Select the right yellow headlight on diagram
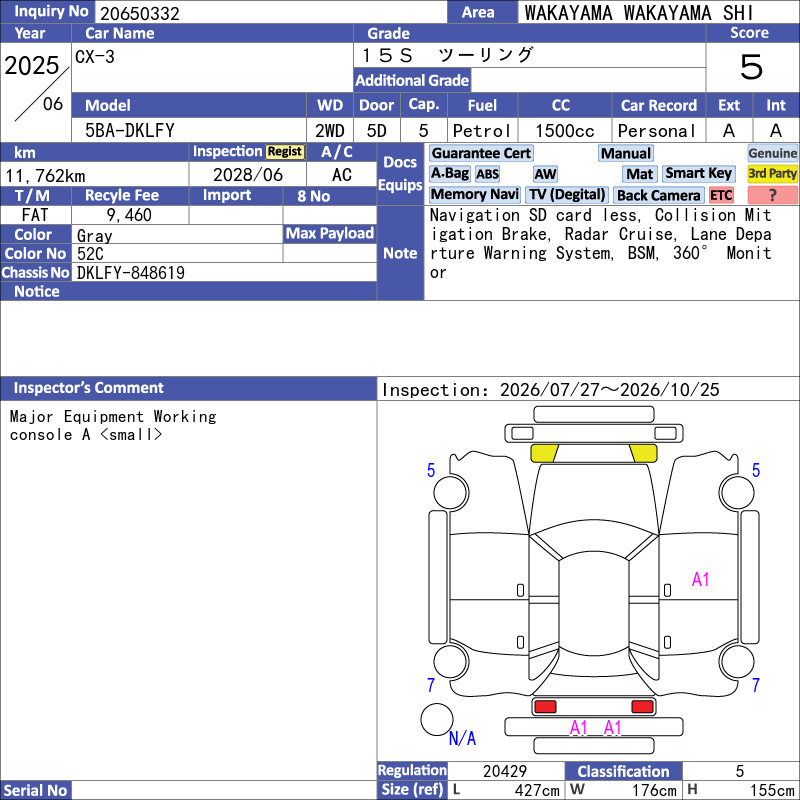The height and width of the screenshot is (800, 800). [643, 453]
